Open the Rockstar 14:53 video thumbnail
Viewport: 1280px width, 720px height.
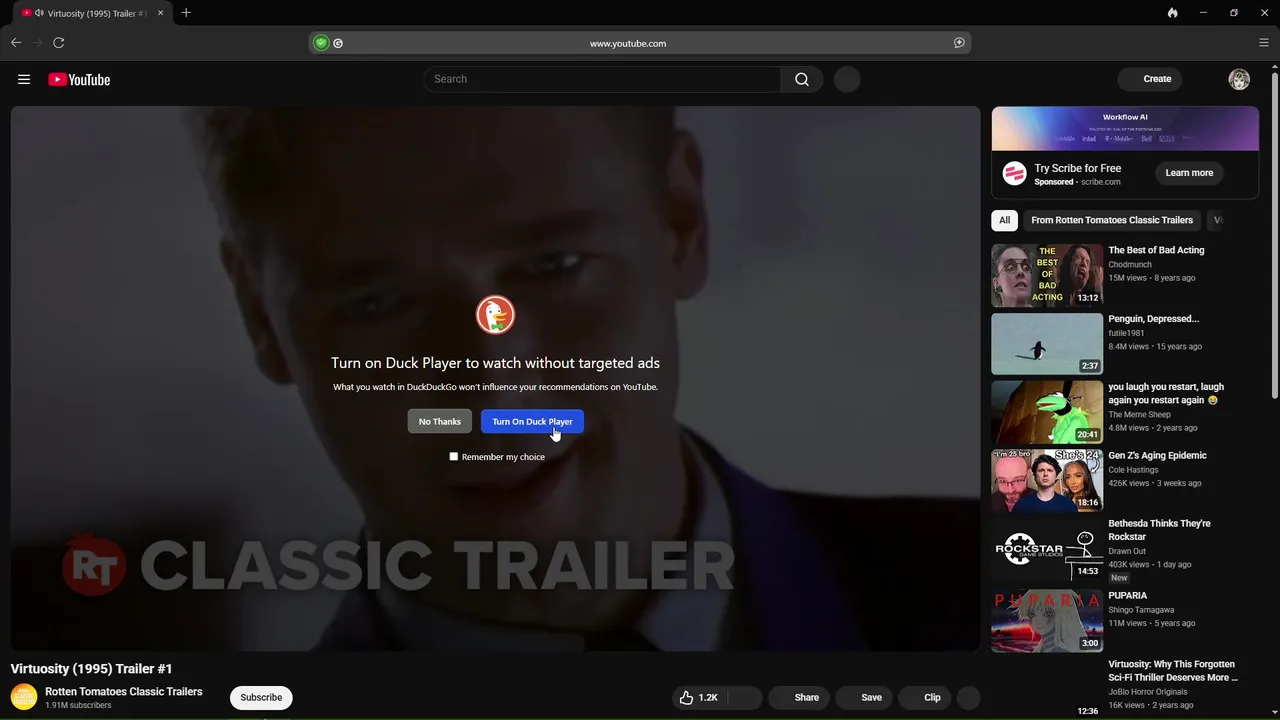pos(1047,549)
